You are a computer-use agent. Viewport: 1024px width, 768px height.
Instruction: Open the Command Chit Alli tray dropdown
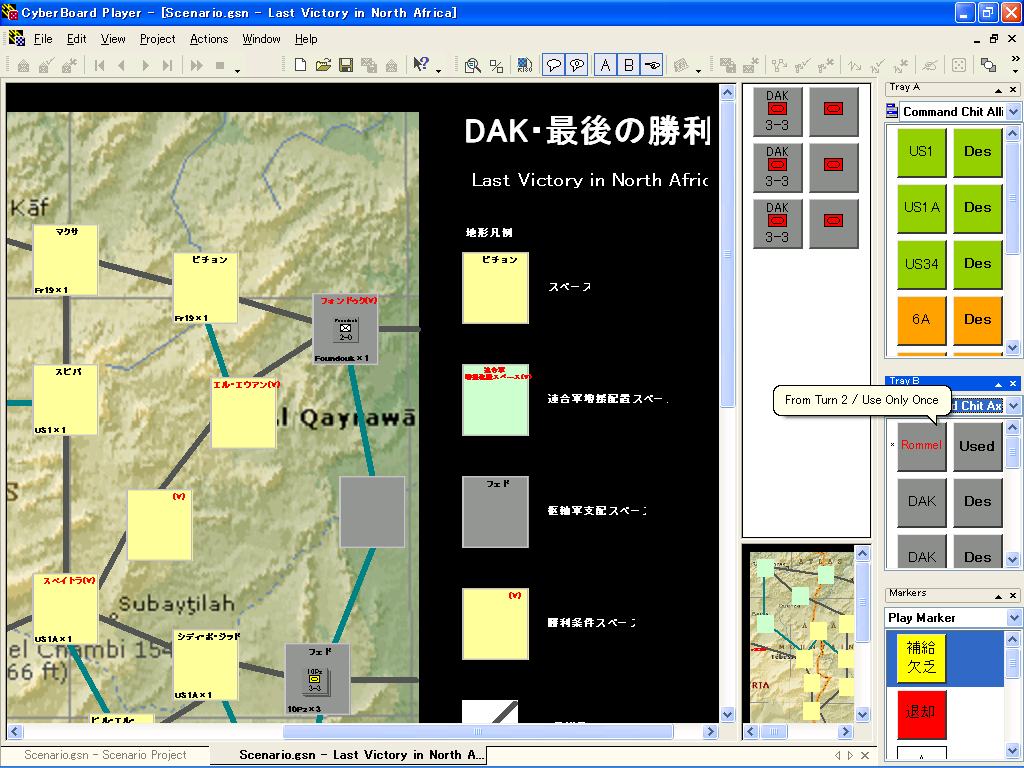tap(1014, 112)
